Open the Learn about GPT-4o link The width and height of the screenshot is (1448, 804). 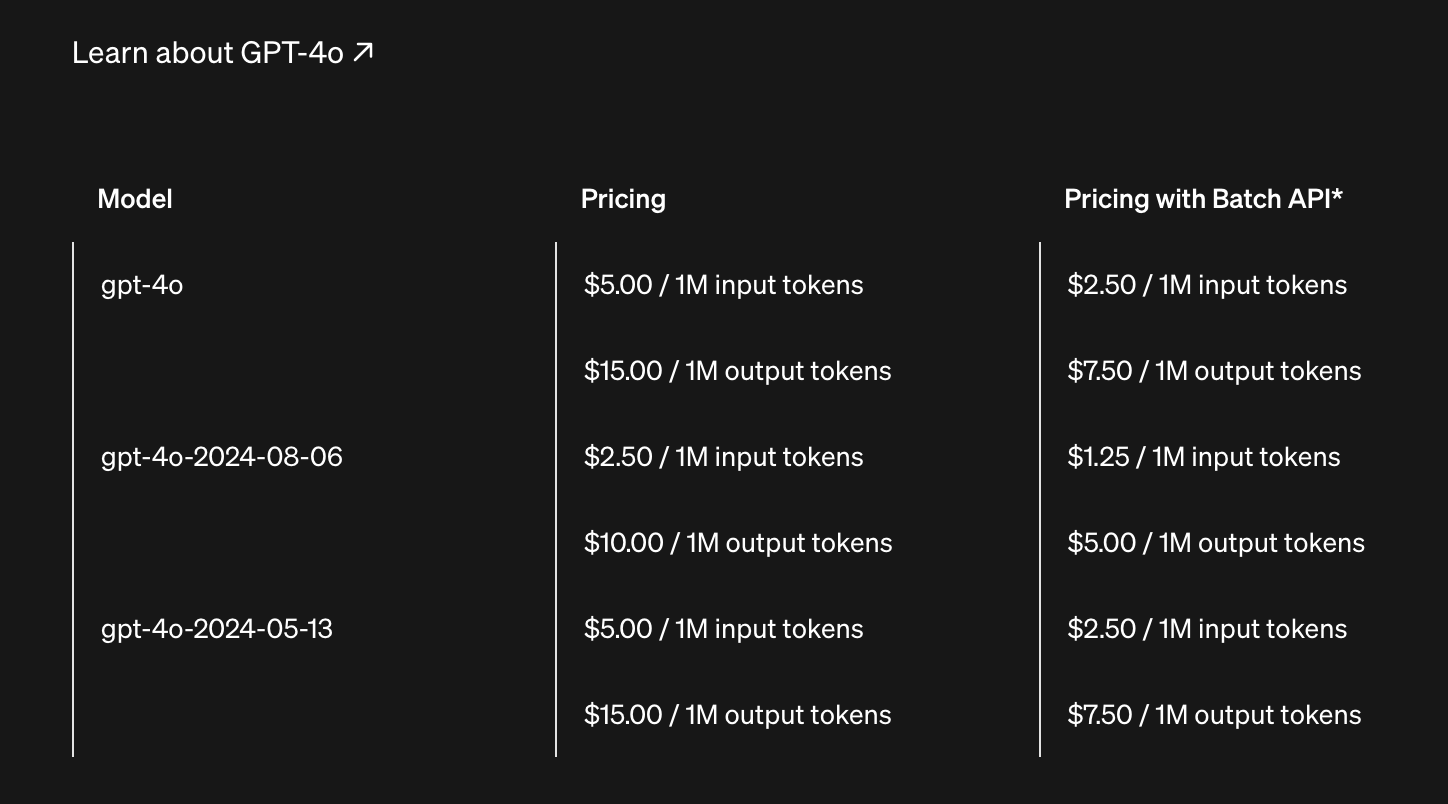point(222,53)
